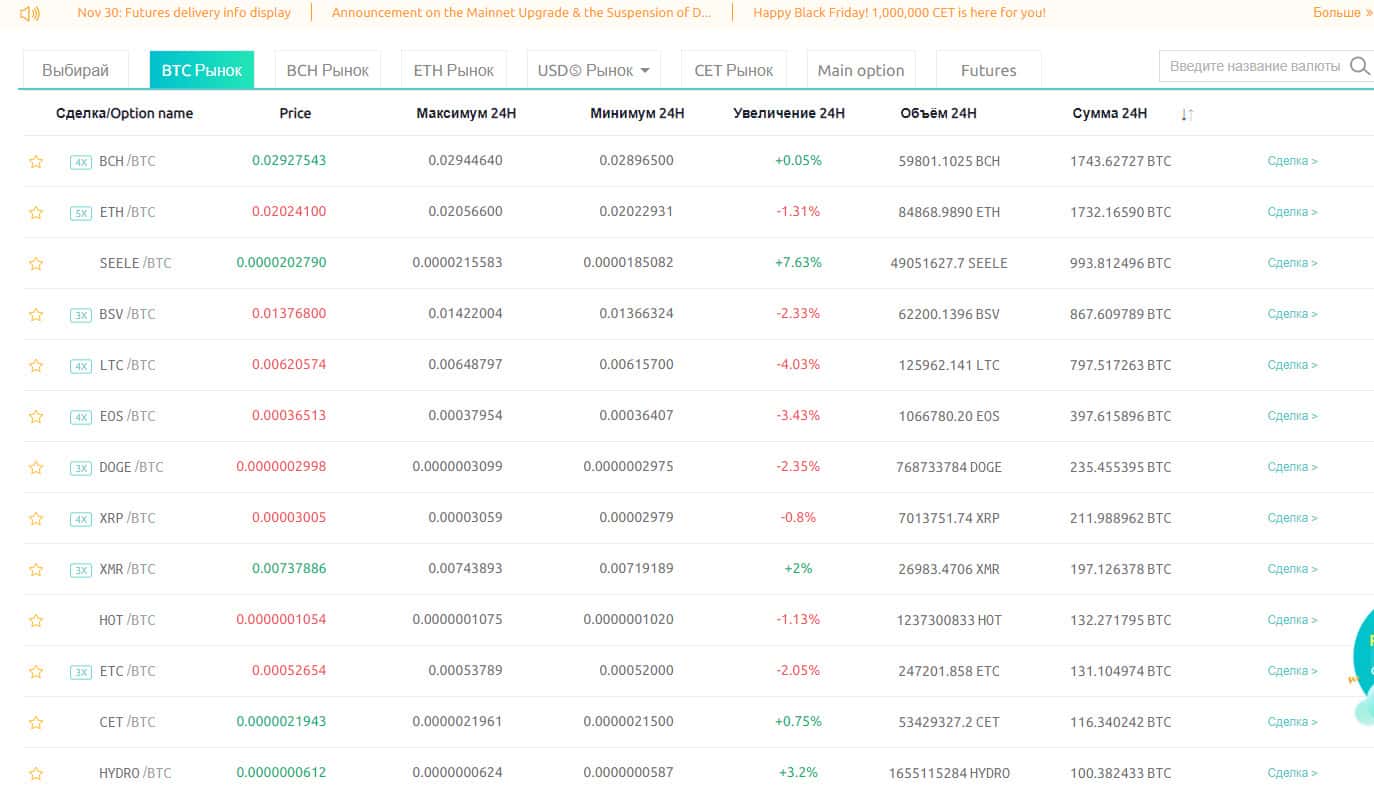Open the Больше announcements expander
The image size is (1374, 790).
[1343, 13]
